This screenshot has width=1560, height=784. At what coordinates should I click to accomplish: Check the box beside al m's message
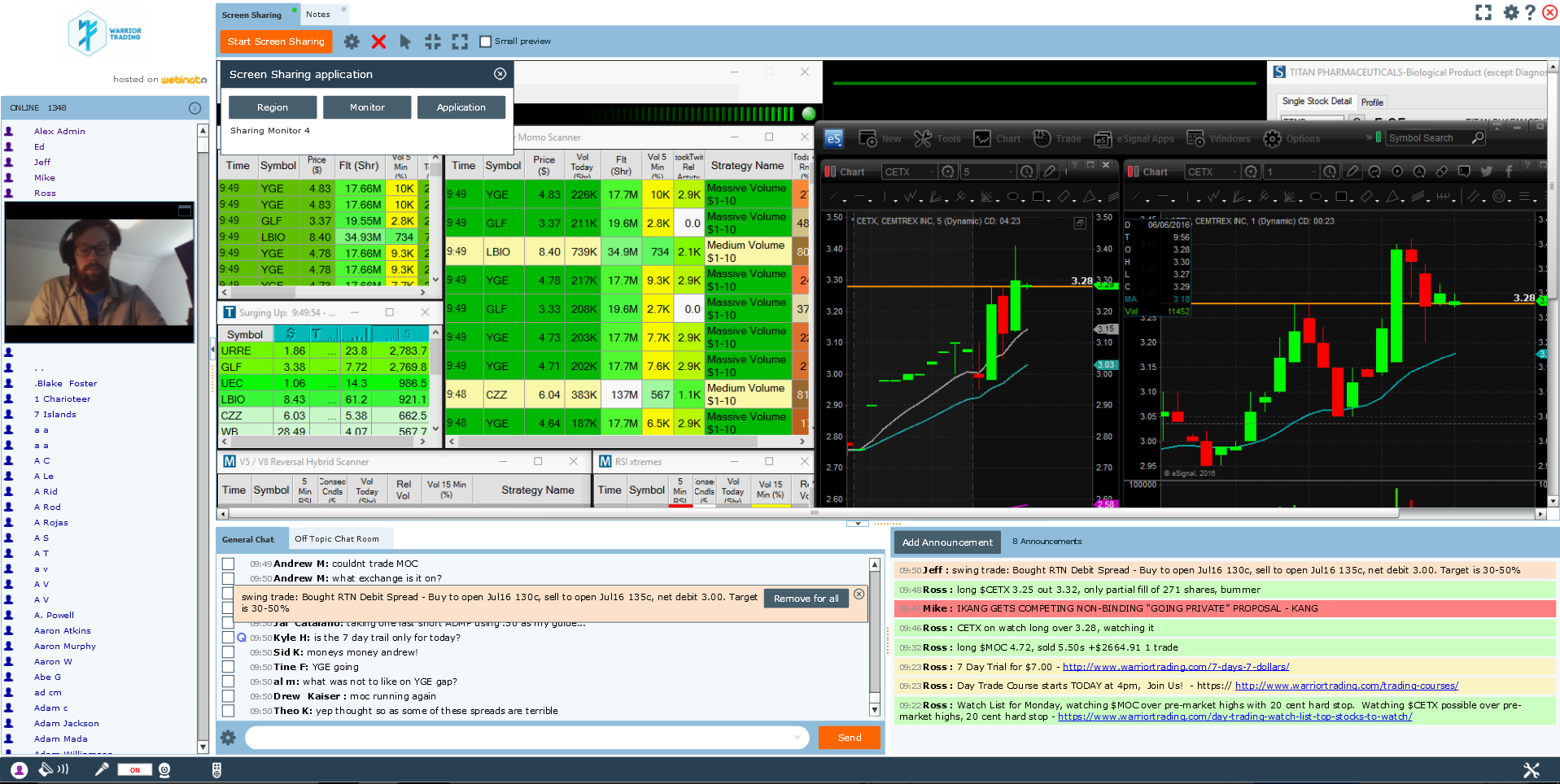(x=228, y=682)
